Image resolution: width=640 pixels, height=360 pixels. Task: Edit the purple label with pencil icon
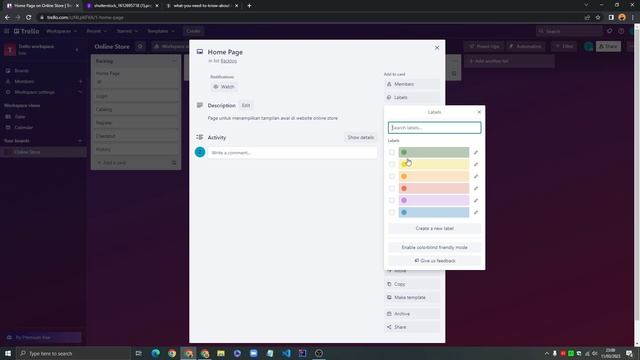476,200
